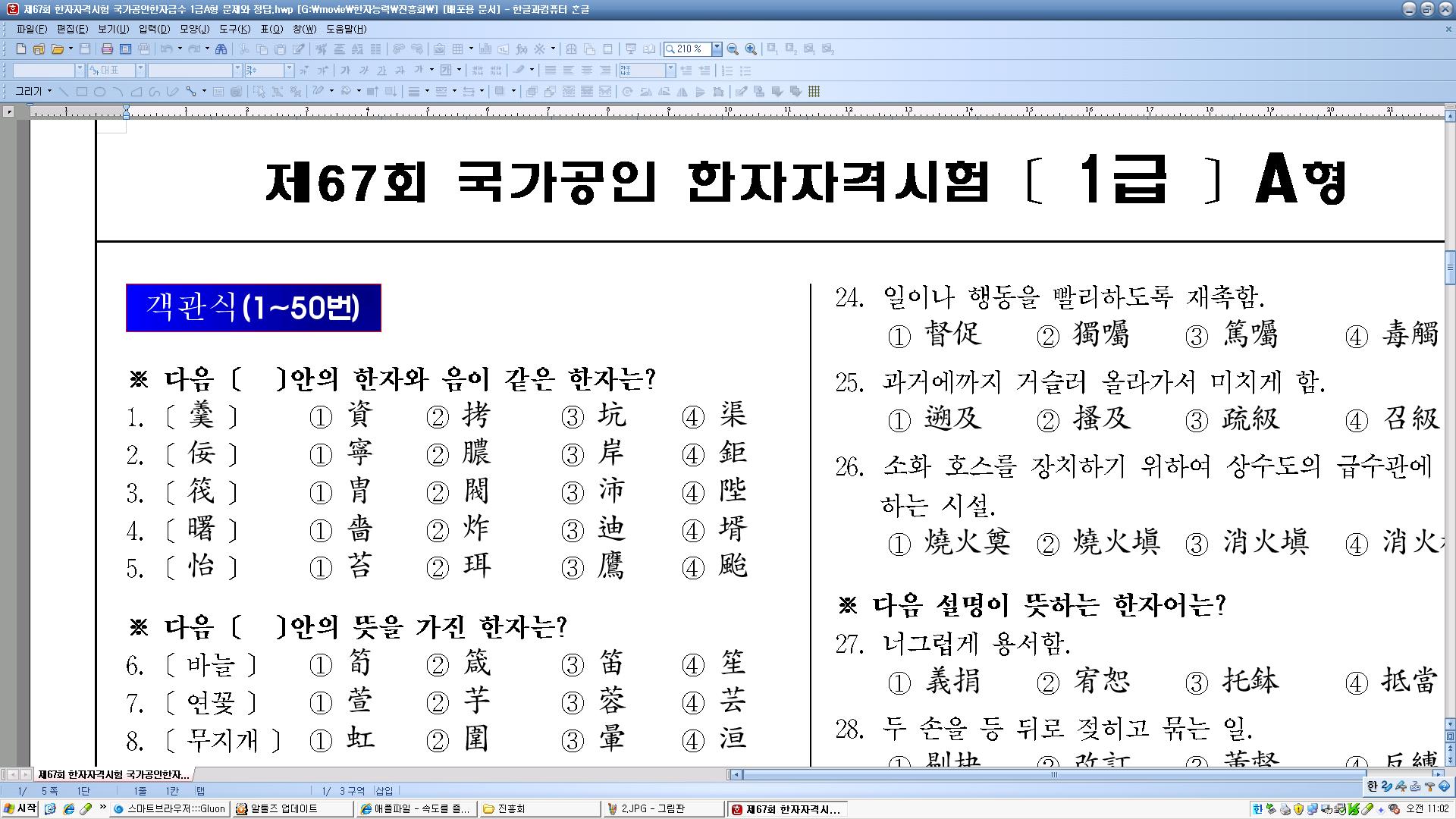1456x819 pixels.
Task: Save the document with the diskette icon
Action: pos(85,49)
